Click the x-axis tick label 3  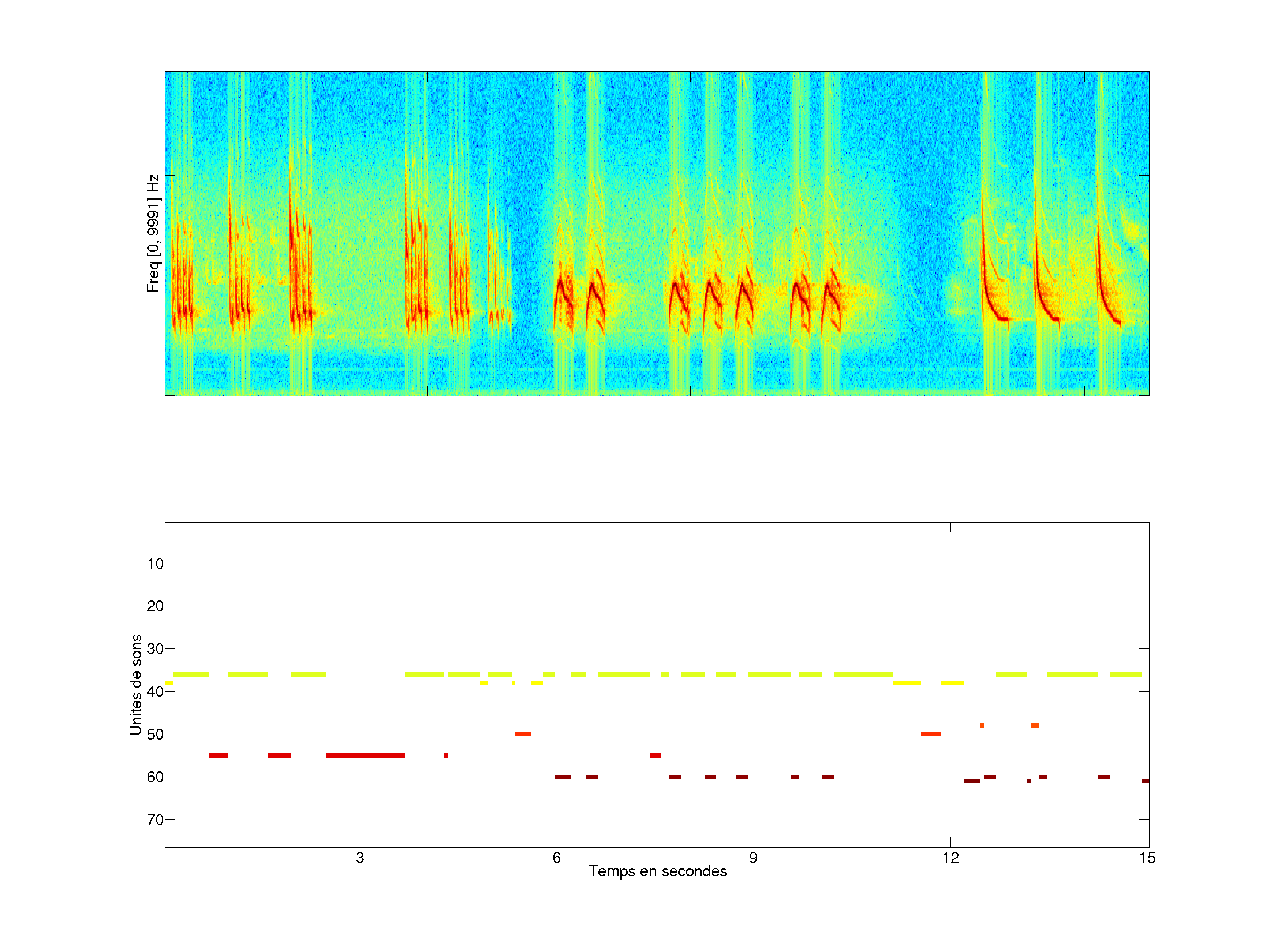359,858
